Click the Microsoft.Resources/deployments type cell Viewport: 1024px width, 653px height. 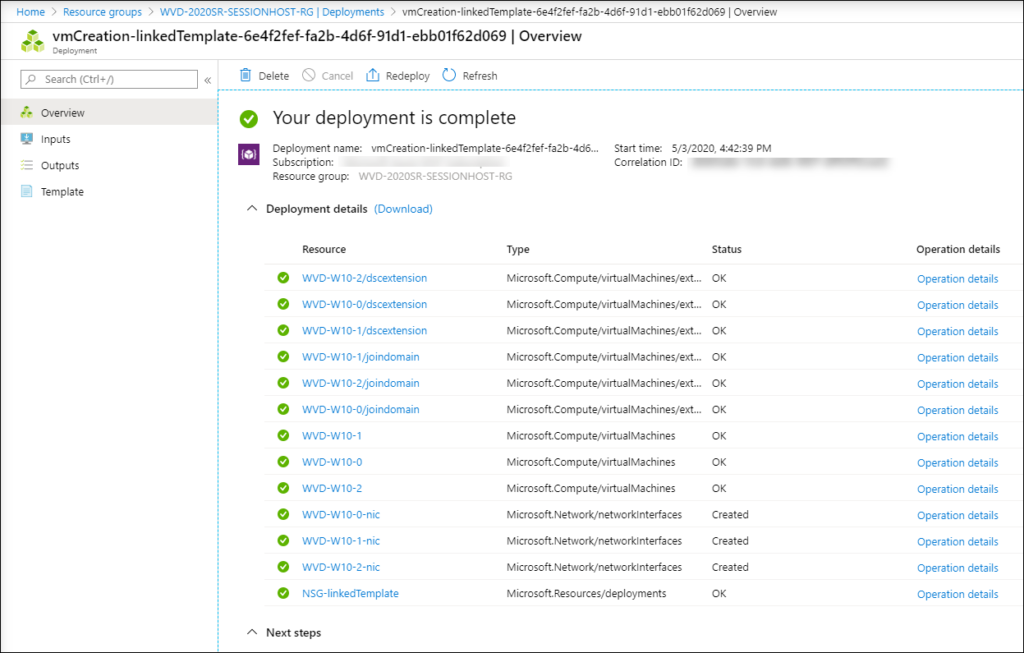586,593
